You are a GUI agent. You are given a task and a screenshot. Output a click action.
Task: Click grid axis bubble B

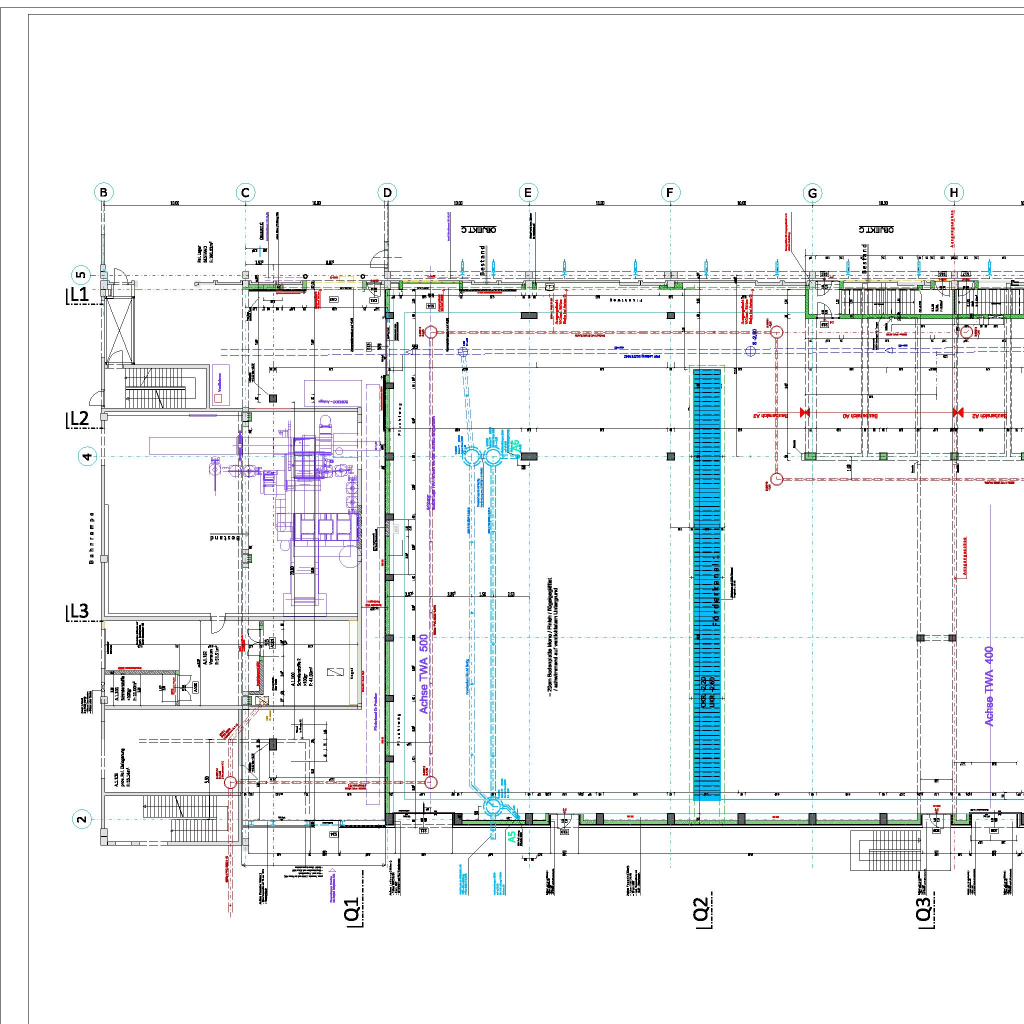click(104, 193)
